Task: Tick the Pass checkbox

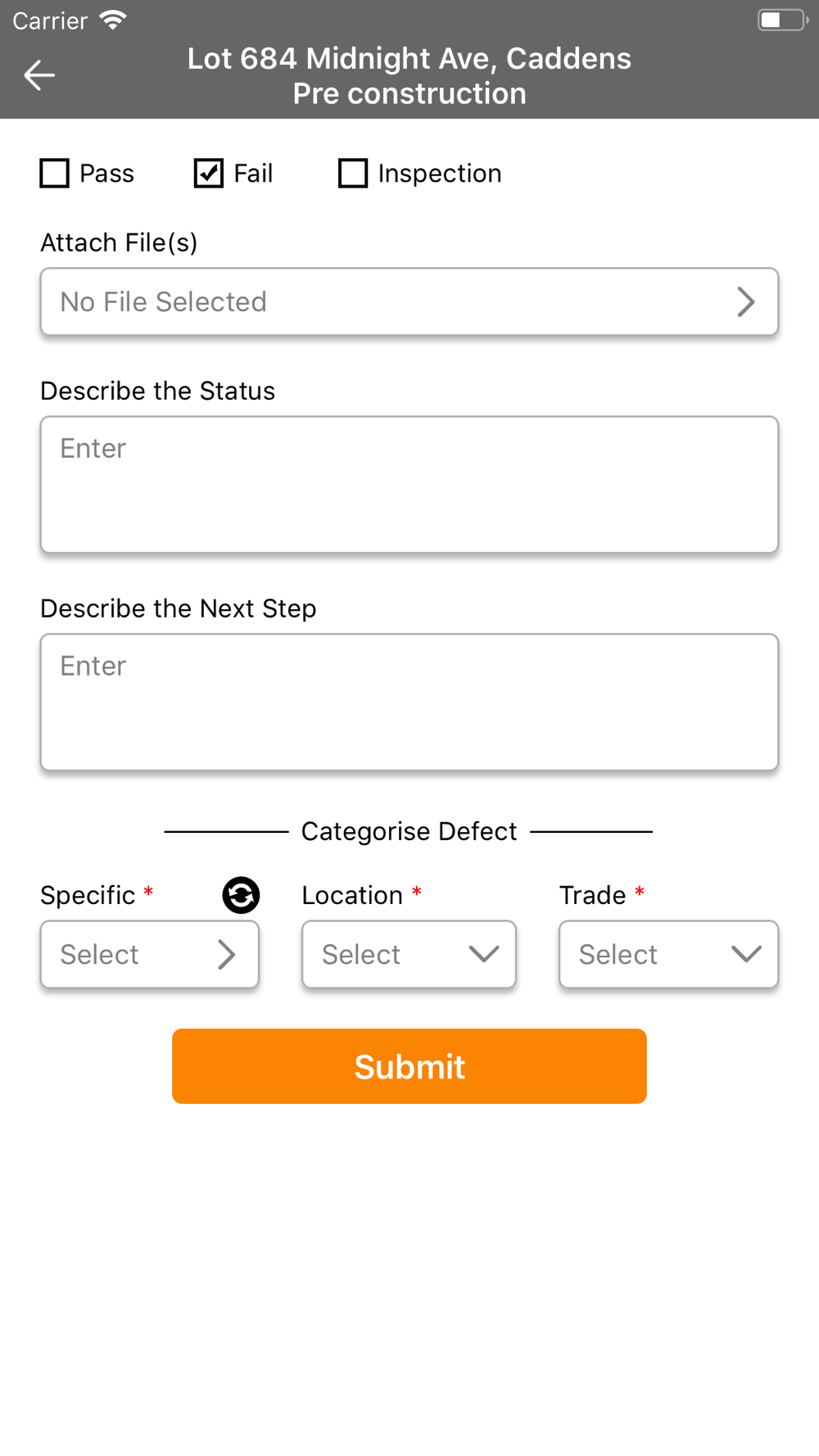Action: pos(55,174)
